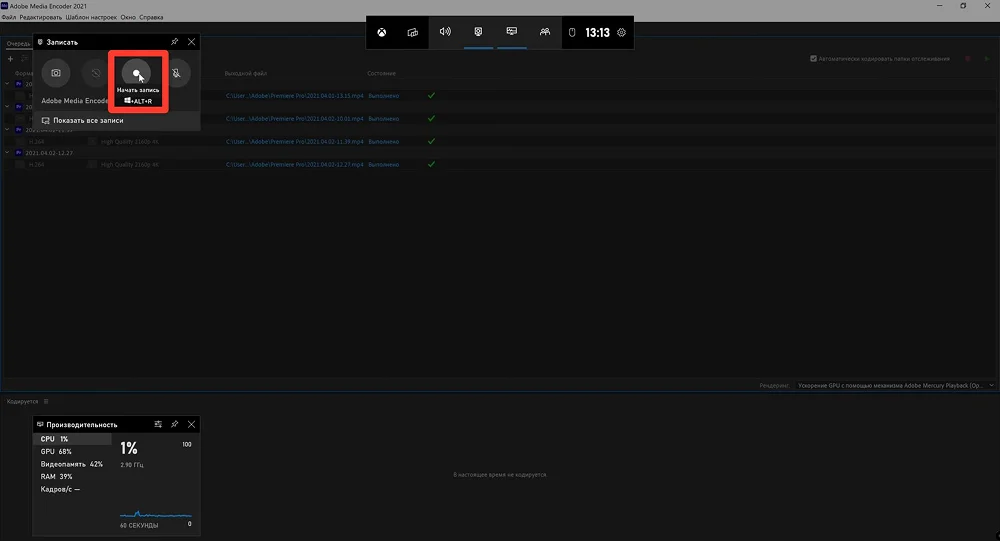The height and width of the screenshot is (541, 1000).
Task: Show RAM usage graph
Action: [56, 477]
